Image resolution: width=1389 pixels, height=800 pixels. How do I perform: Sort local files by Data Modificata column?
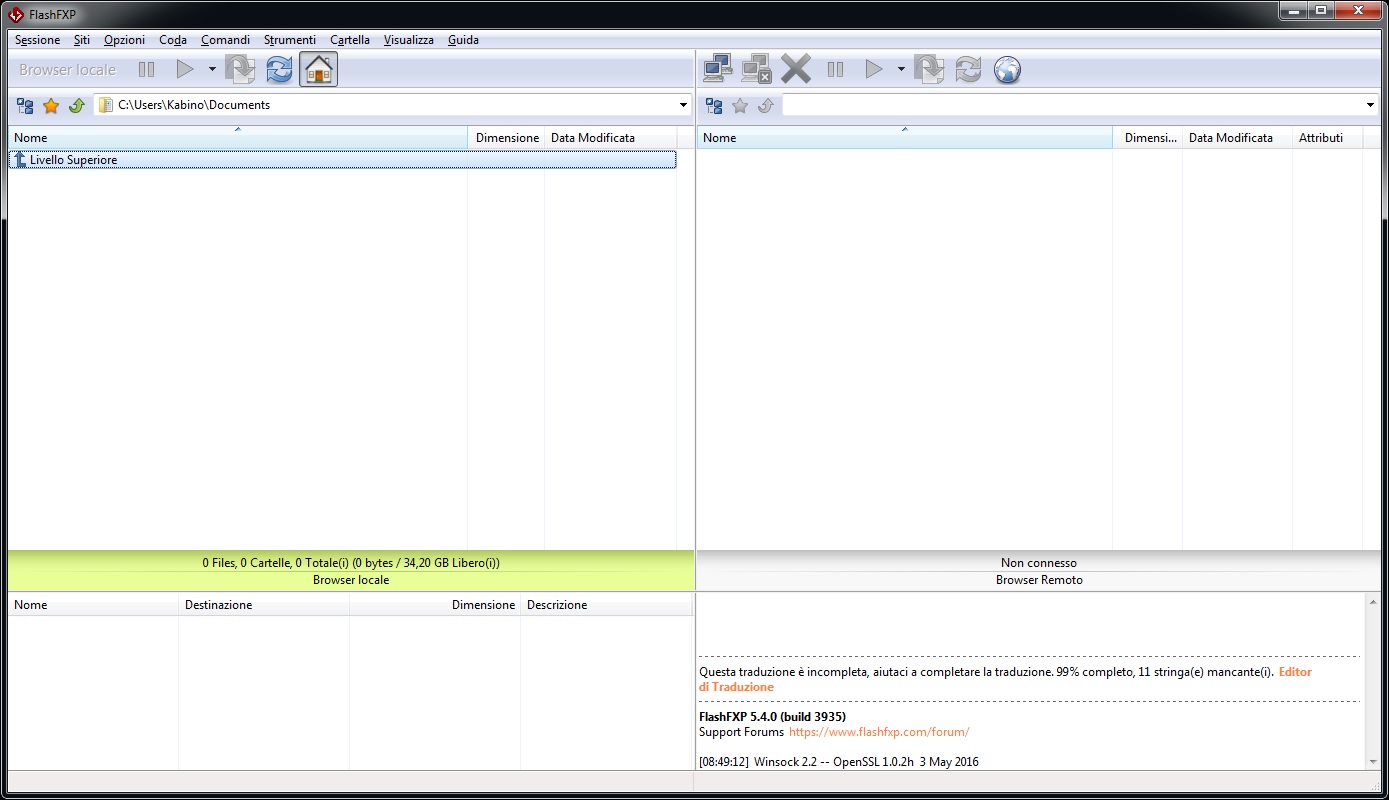coord(610,138)
